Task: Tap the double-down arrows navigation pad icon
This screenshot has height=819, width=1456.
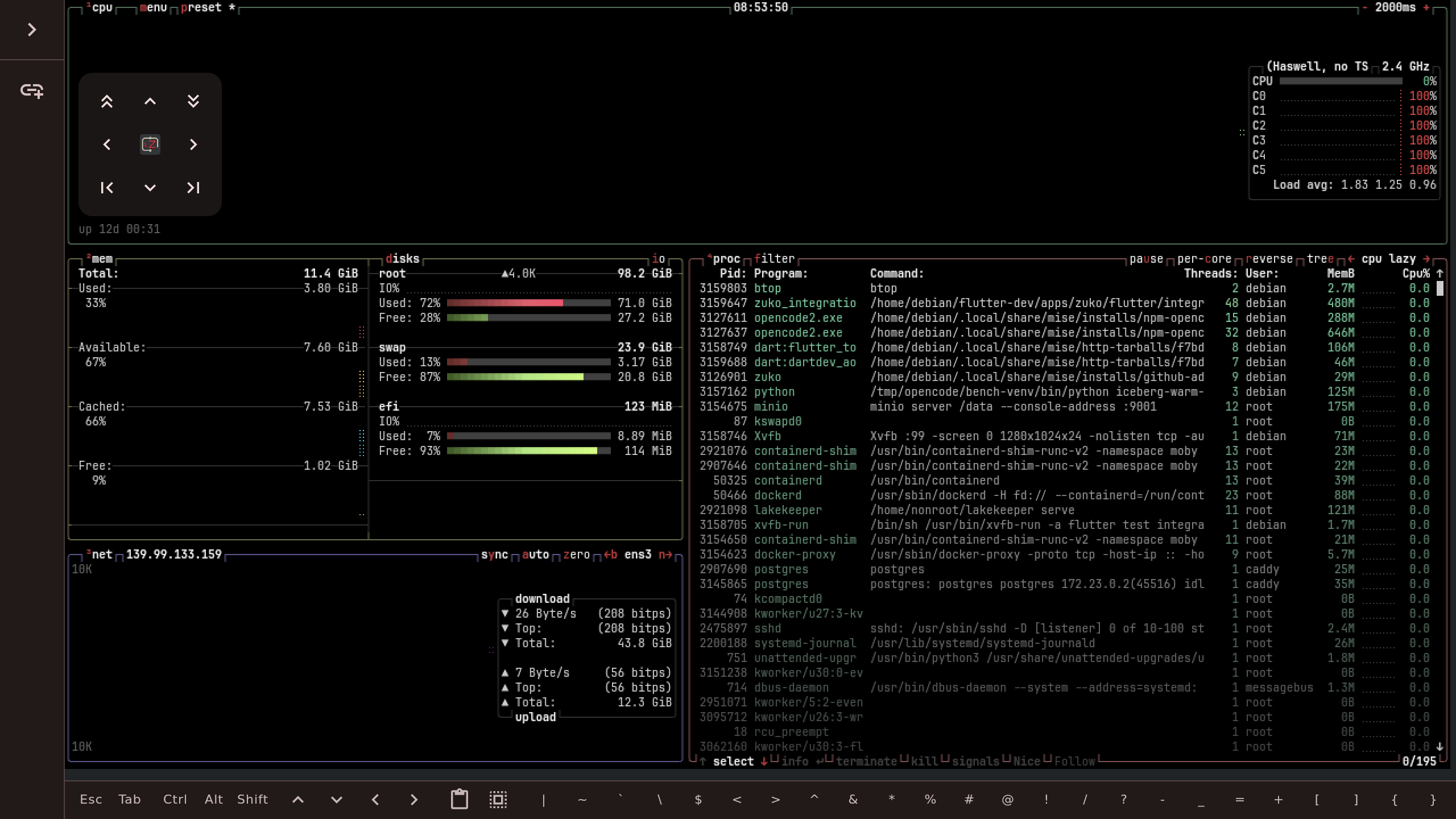Action: pos(193,101)
